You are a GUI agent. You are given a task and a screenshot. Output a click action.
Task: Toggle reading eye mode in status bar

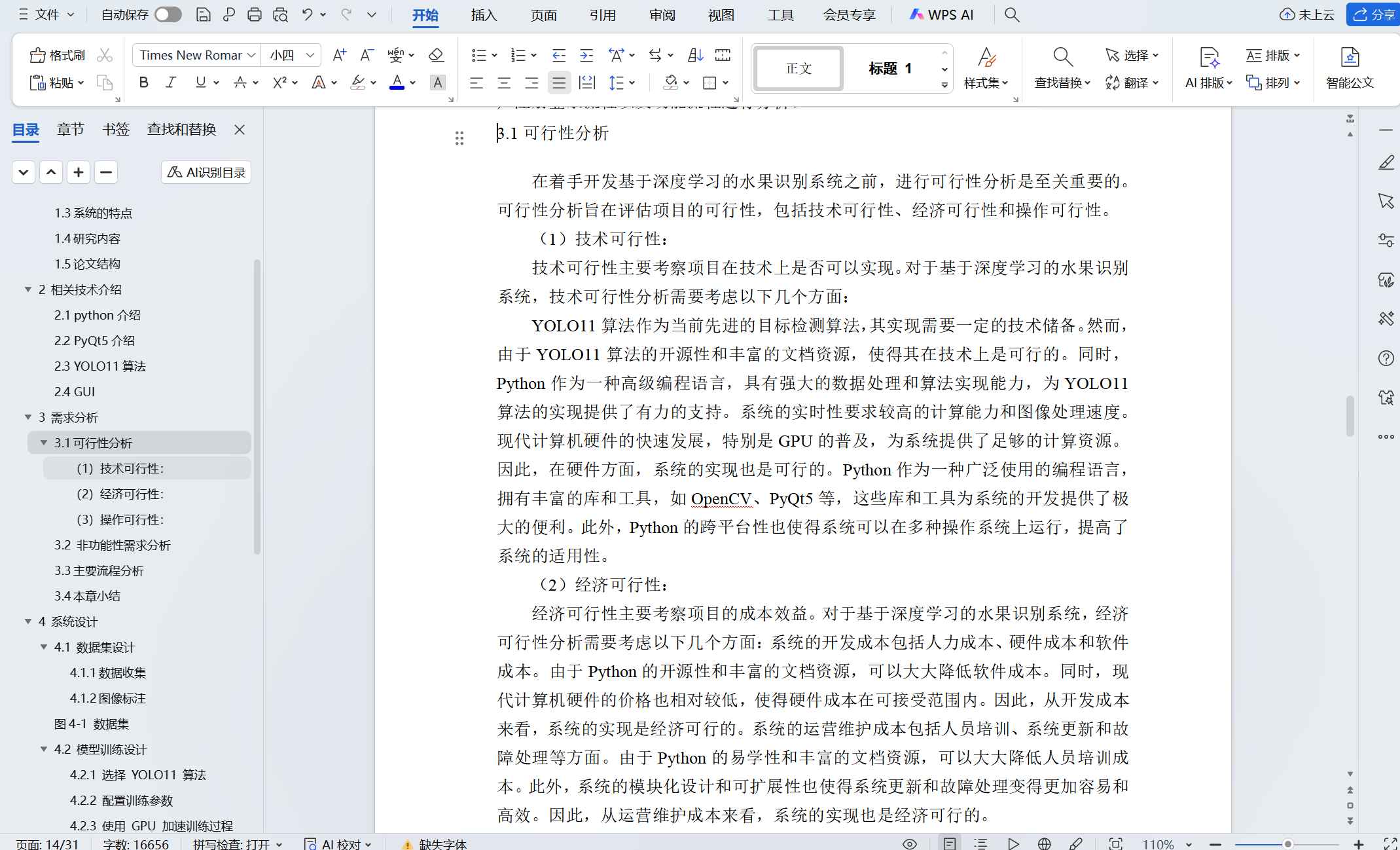[x=909, y=843]
